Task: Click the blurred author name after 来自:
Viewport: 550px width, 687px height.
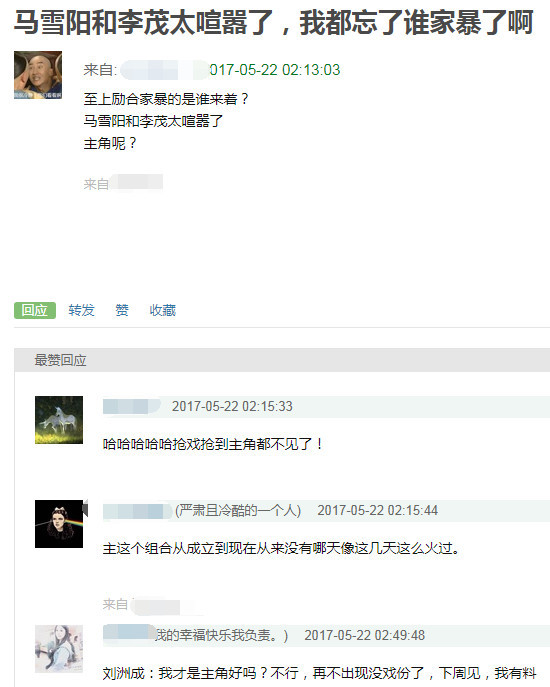Action: [x=164, y=70]
